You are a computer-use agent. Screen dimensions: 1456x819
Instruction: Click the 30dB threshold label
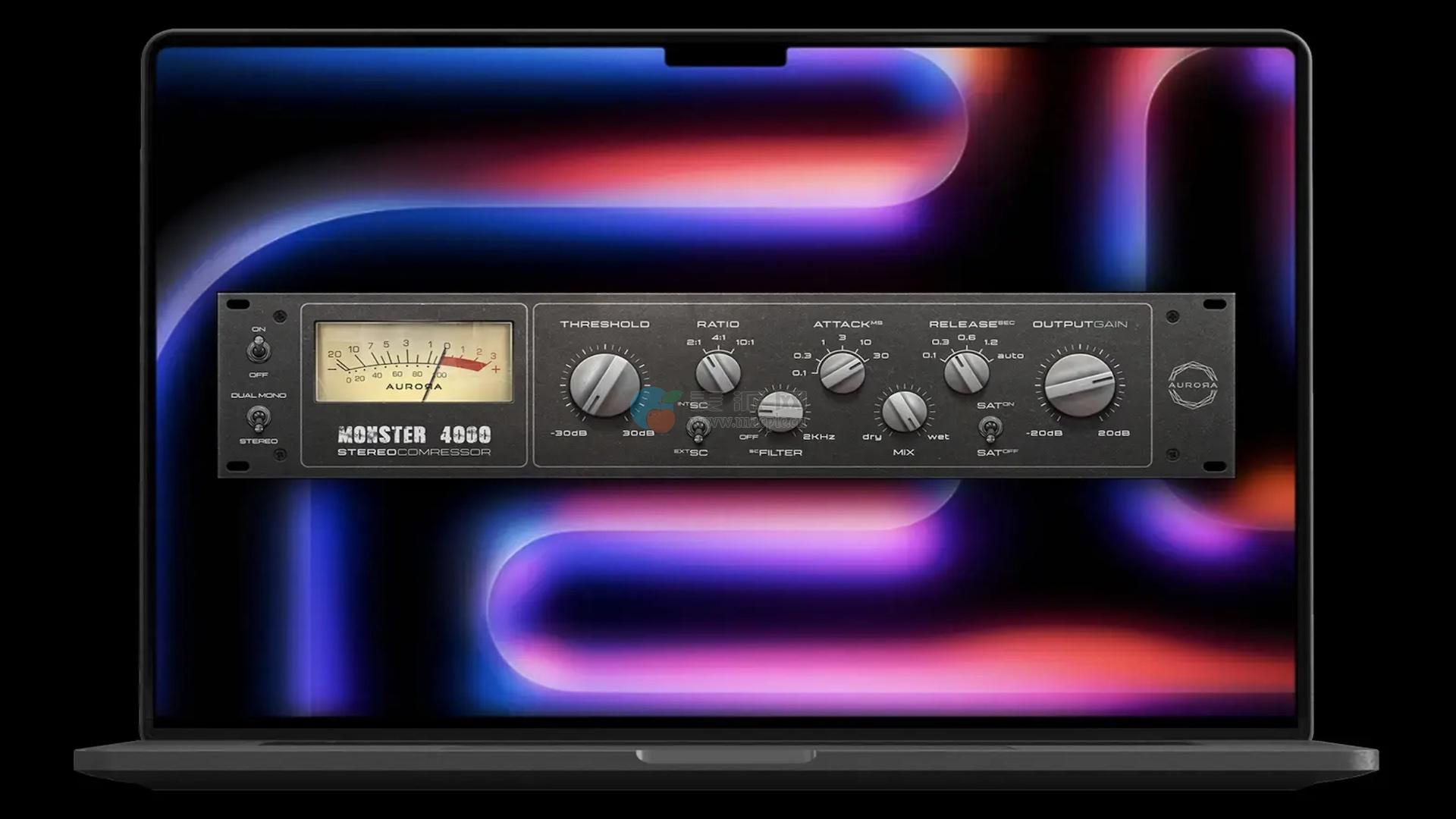(x=638, y=434)
